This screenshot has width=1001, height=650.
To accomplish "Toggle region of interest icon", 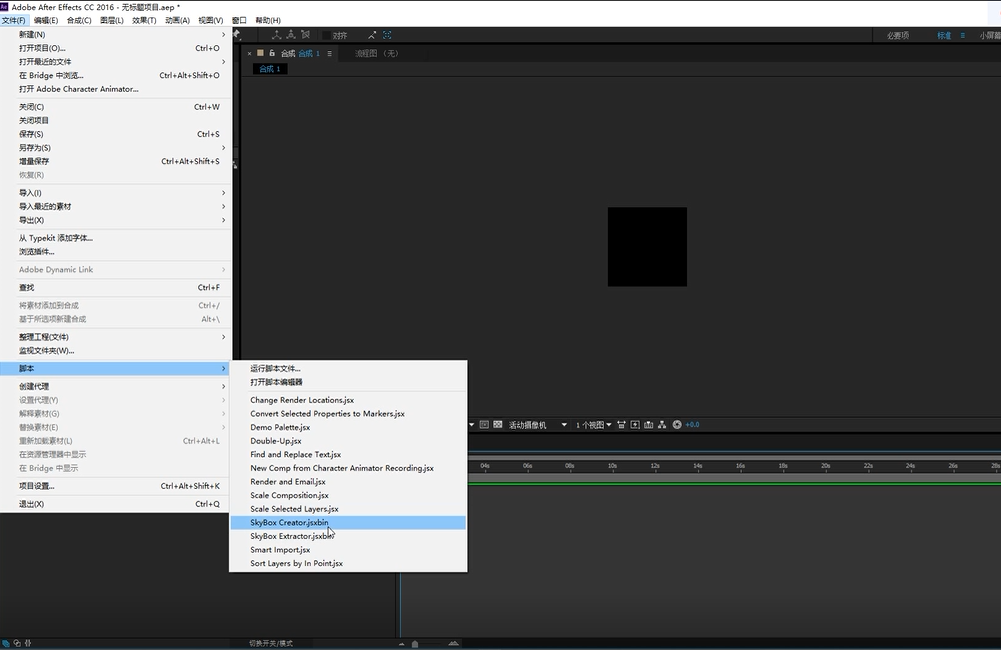I will click(484, 425).
